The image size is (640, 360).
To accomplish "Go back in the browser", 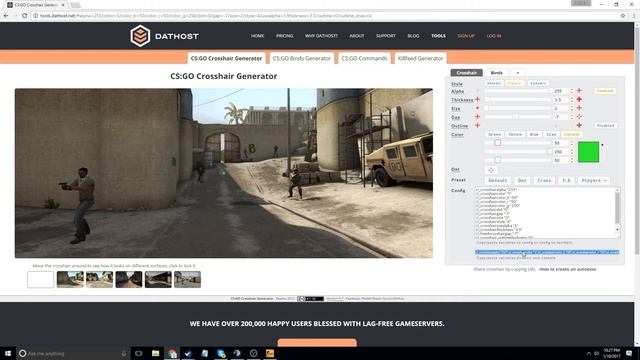I will (x=6, y=16).
